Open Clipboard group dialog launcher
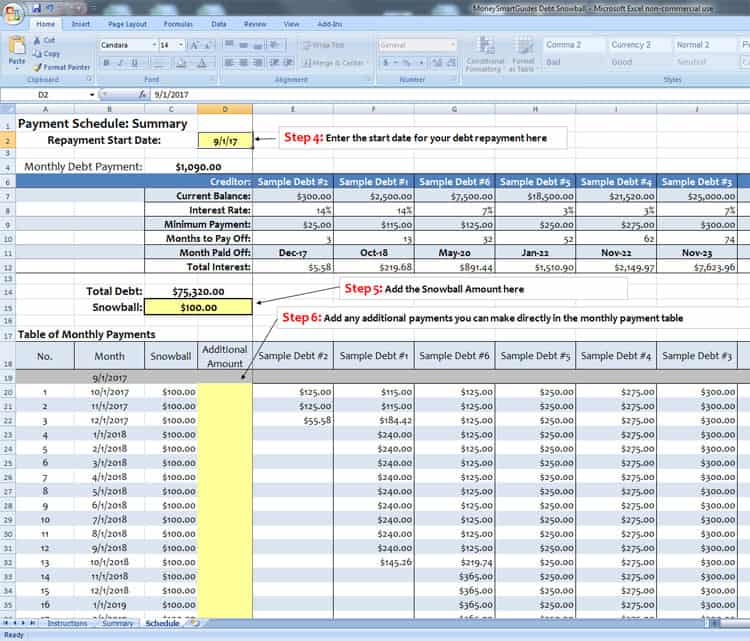750x641 pixels. click(90, 79)
